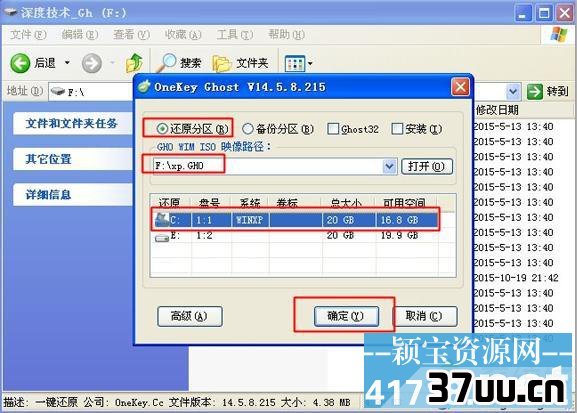Click the grey Forward arrow icon

[x=92, y=63]
